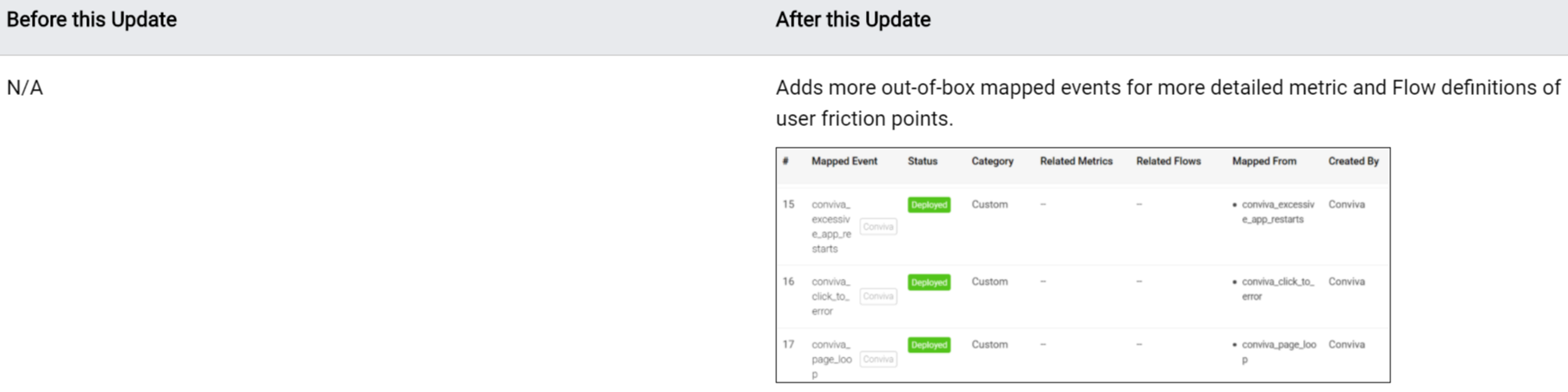The width and height of the screenshot is (1568, 392).
Task: Open the conviva_excessive_app_restarts mapped event name
Action: (x=831, y=226)
